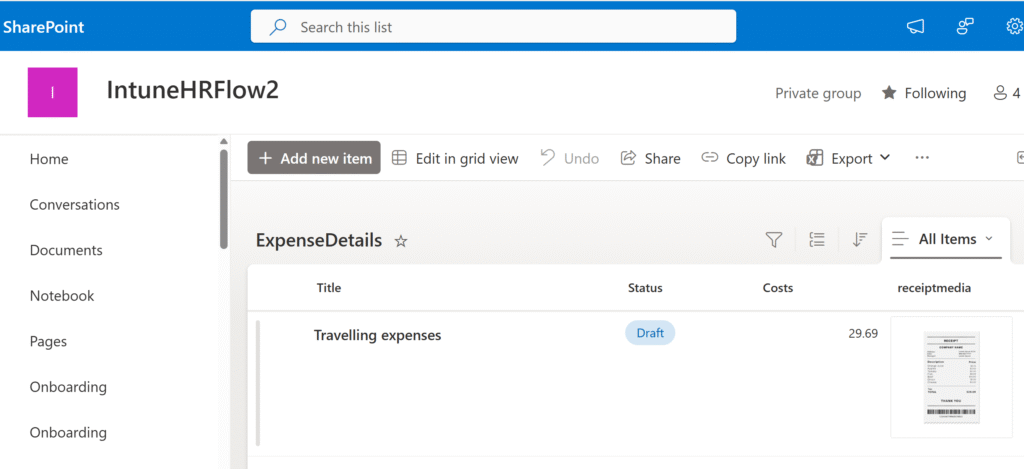
Task: Click the sort arrows icon
Action: pyautogui.click(x=859, y=239)
